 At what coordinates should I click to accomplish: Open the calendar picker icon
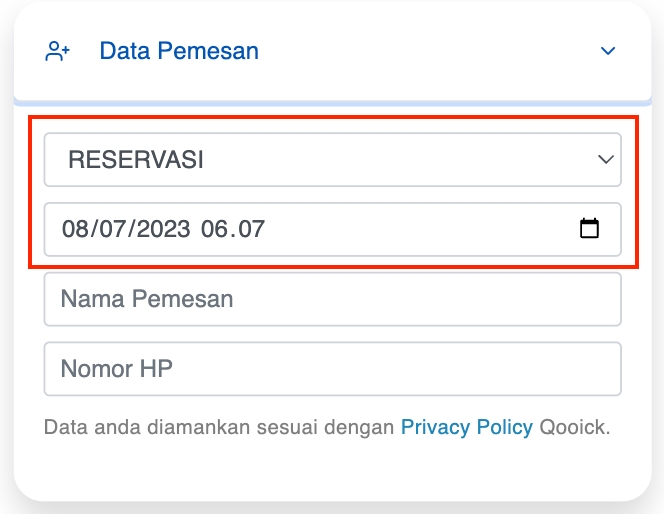[x=589, y=229]
